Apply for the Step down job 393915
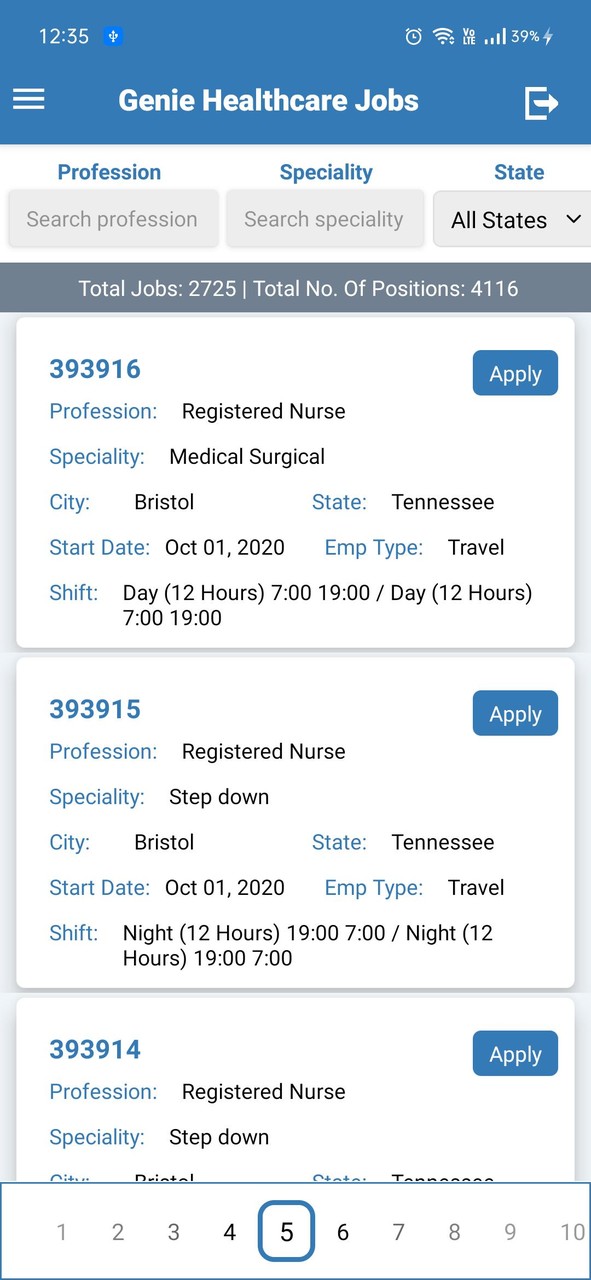The height and width of the screenshot is (1280, 591). point(515,713)
